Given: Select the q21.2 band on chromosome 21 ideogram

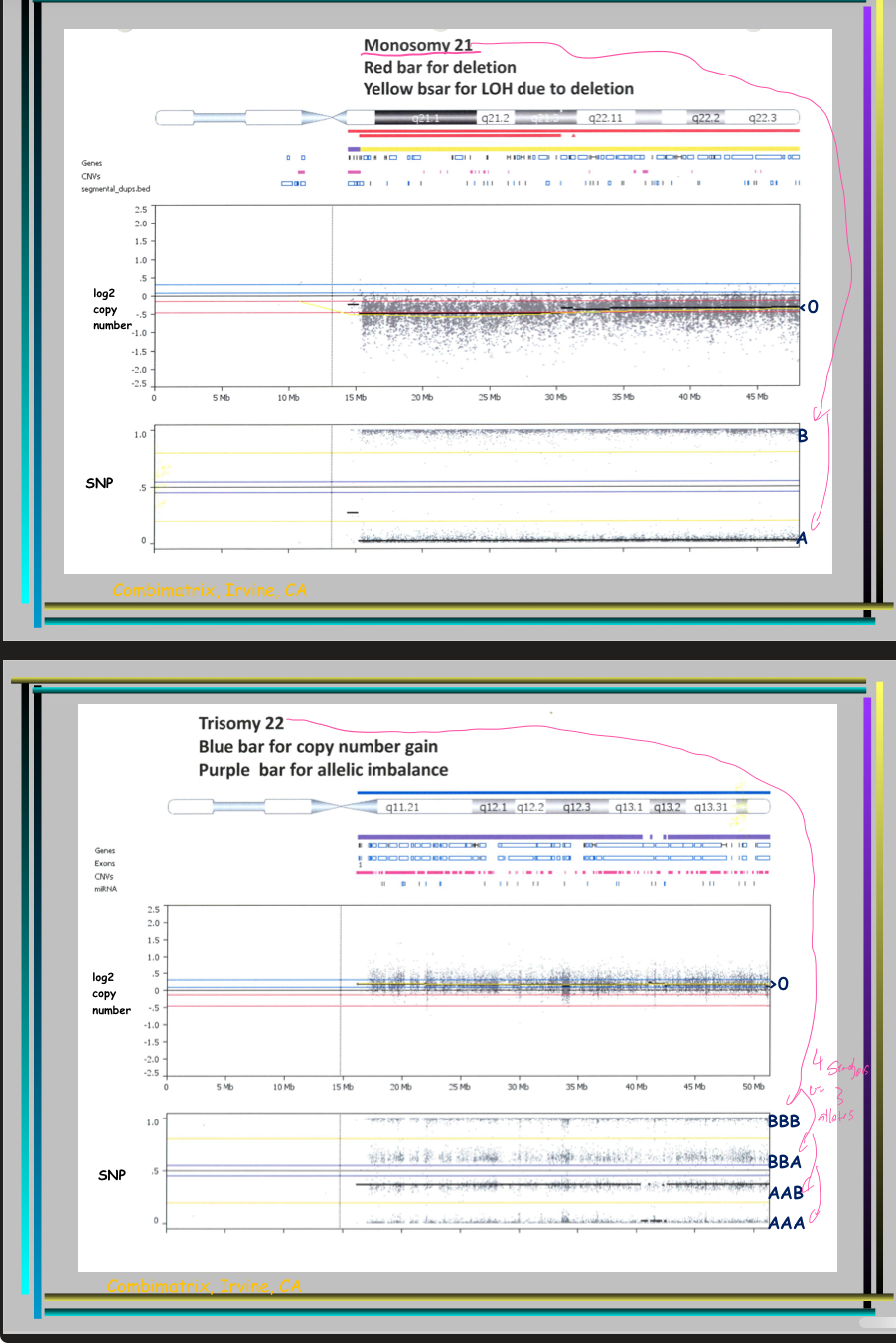Looking at the screenshot, I should [495, 118].
